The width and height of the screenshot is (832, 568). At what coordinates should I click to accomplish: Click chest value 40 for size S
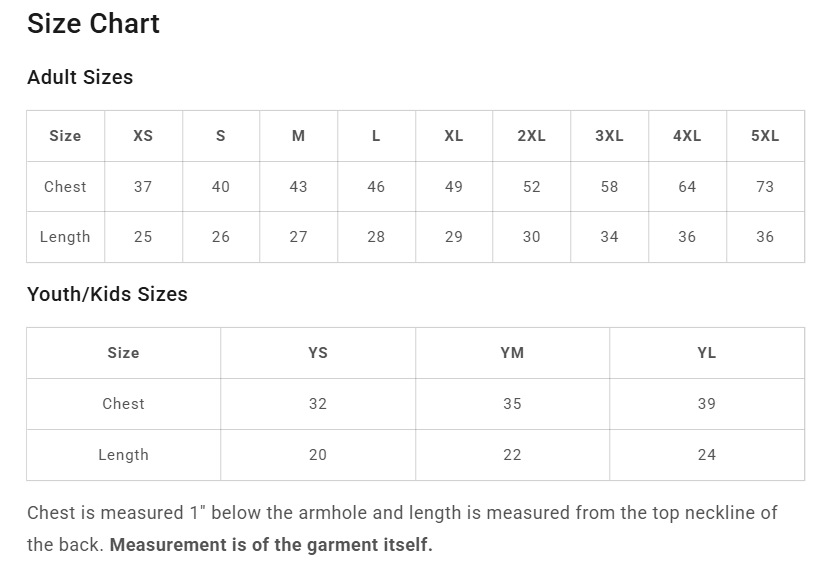click(221, 187)
